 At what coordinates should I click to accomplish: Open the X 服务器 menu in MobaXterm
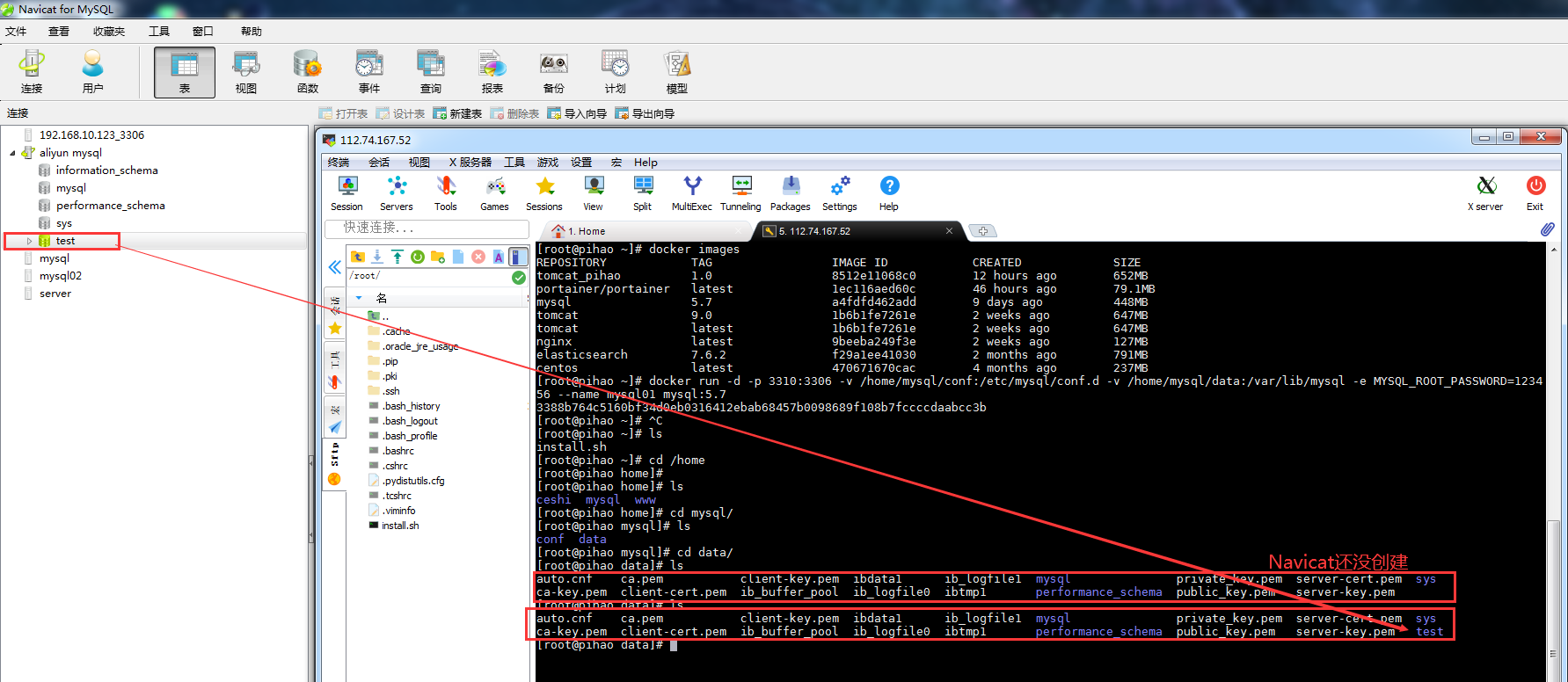[470, 163]
